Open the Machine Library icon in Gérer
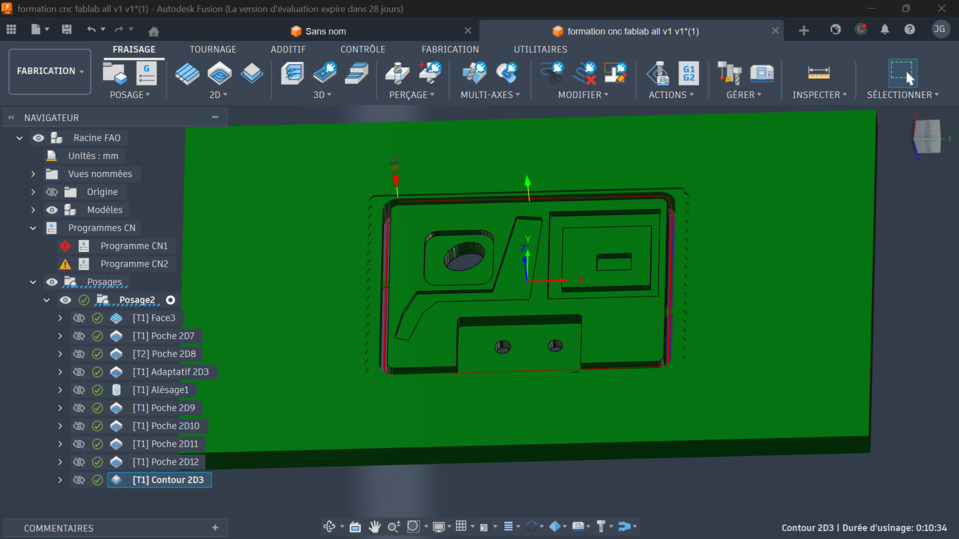Image resolution: width=959 pixels, height=539 pixels. 761,73
